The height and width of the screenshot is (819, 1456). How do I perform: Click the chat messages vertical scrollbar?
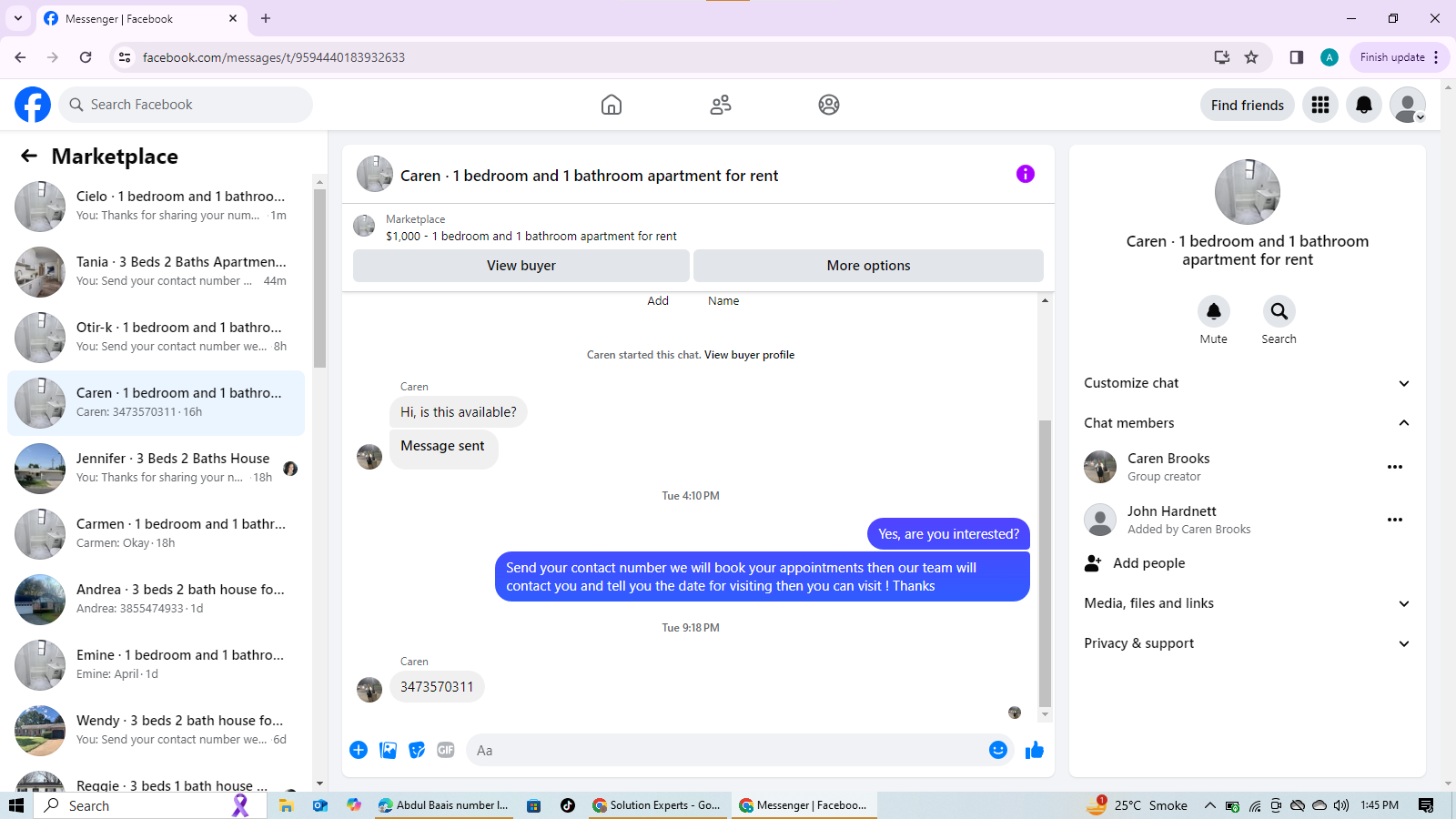click(1045, 562)
